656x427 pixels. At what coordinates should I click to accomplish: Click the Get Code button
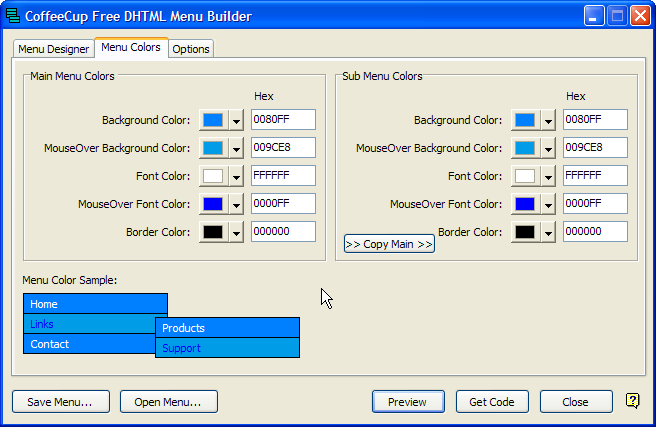[492, 402]
